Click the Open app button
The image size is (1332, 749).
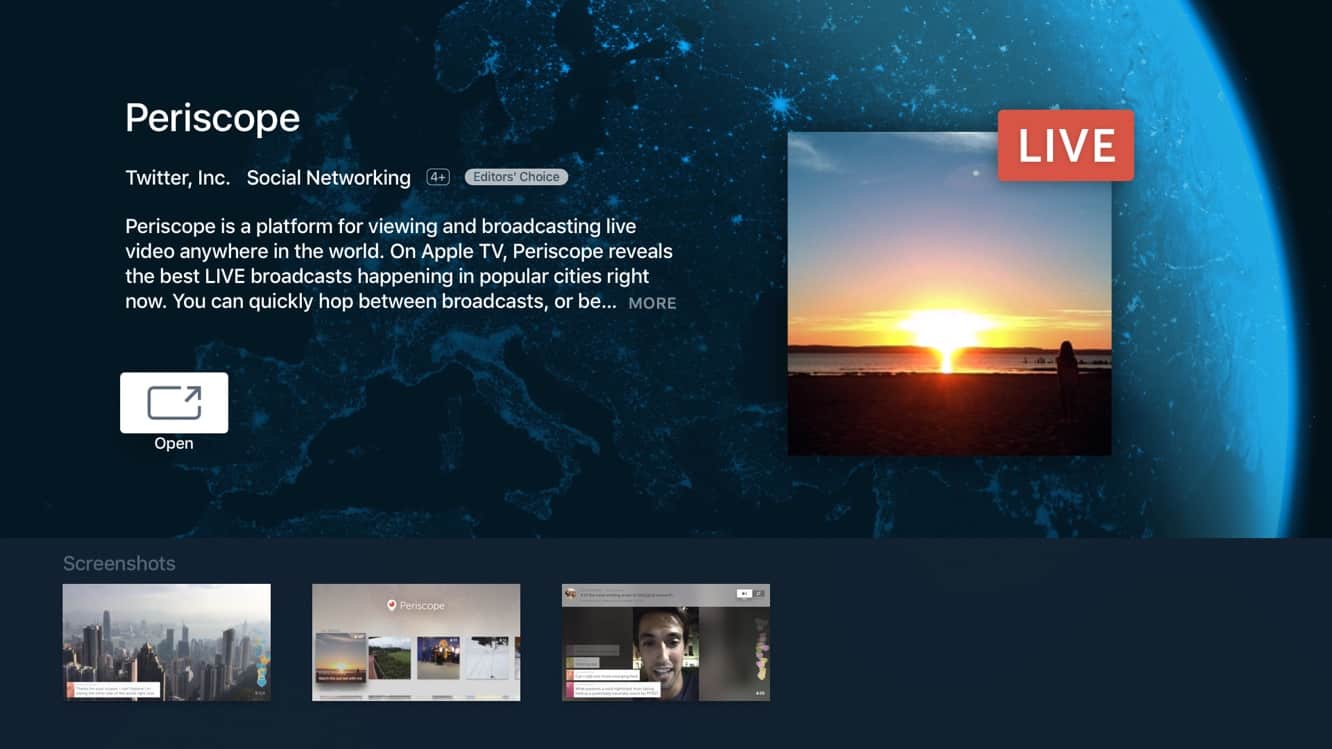coord(174,402)
